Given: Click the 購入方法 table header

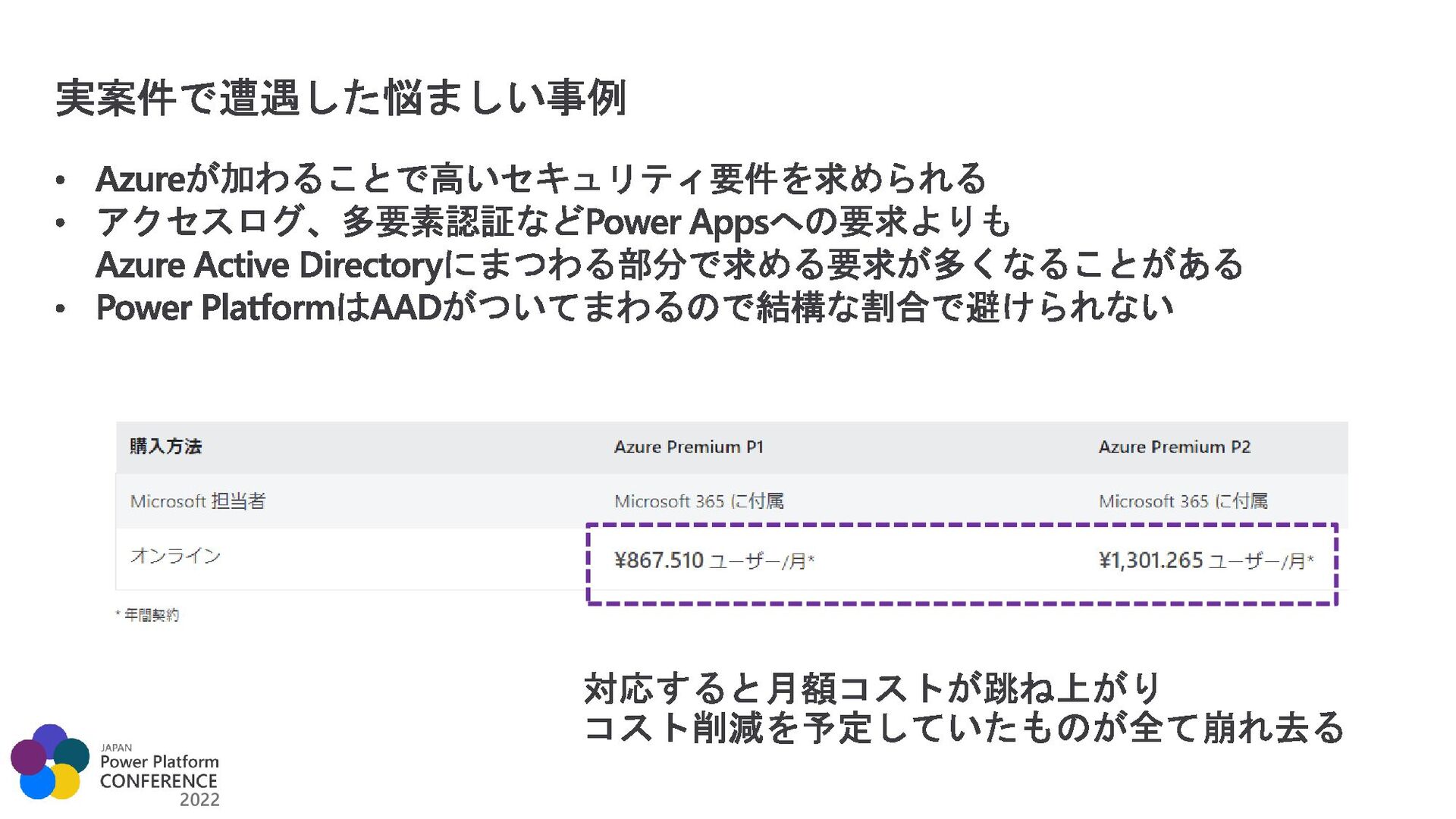Looking at the screenshot, I should 165,447.
